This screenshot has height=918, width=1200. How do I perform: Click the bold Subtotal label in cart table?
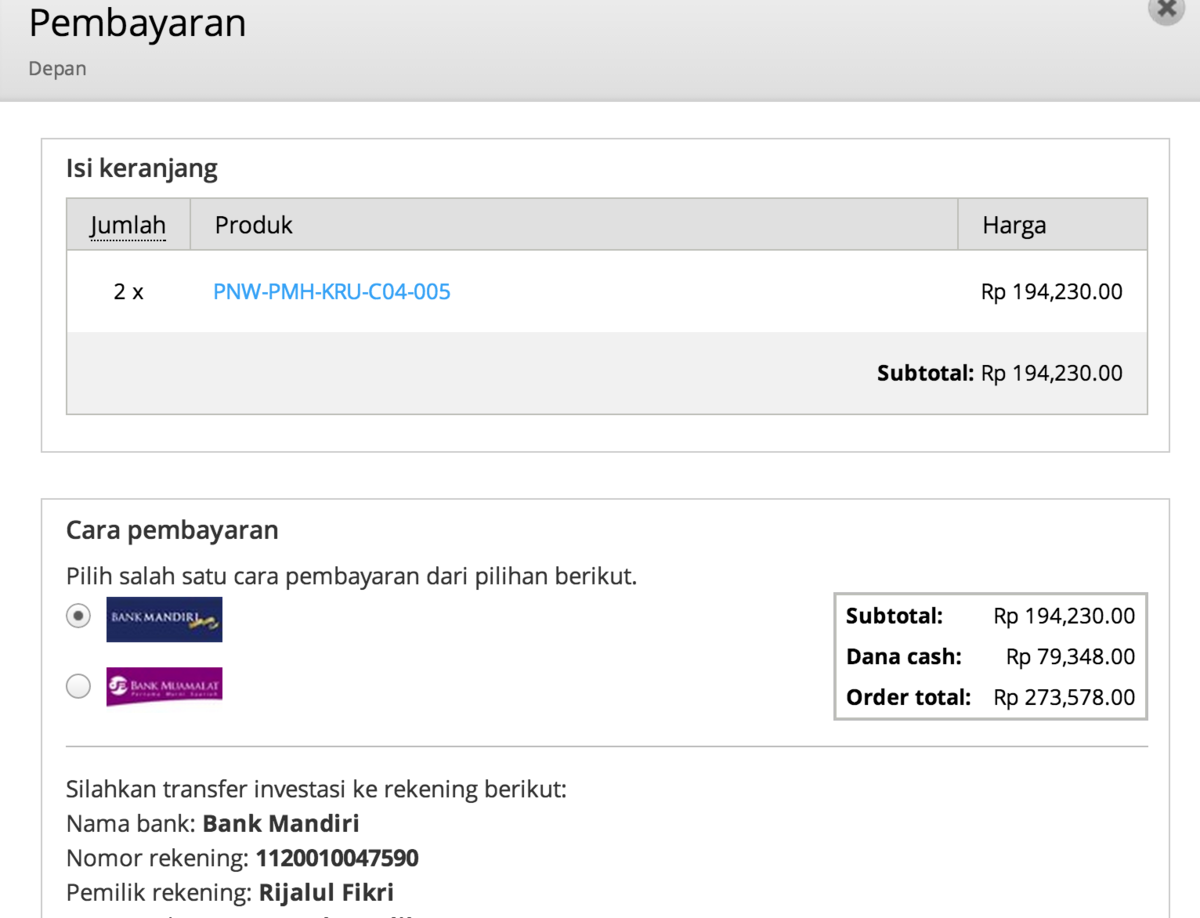coord(925,373)
